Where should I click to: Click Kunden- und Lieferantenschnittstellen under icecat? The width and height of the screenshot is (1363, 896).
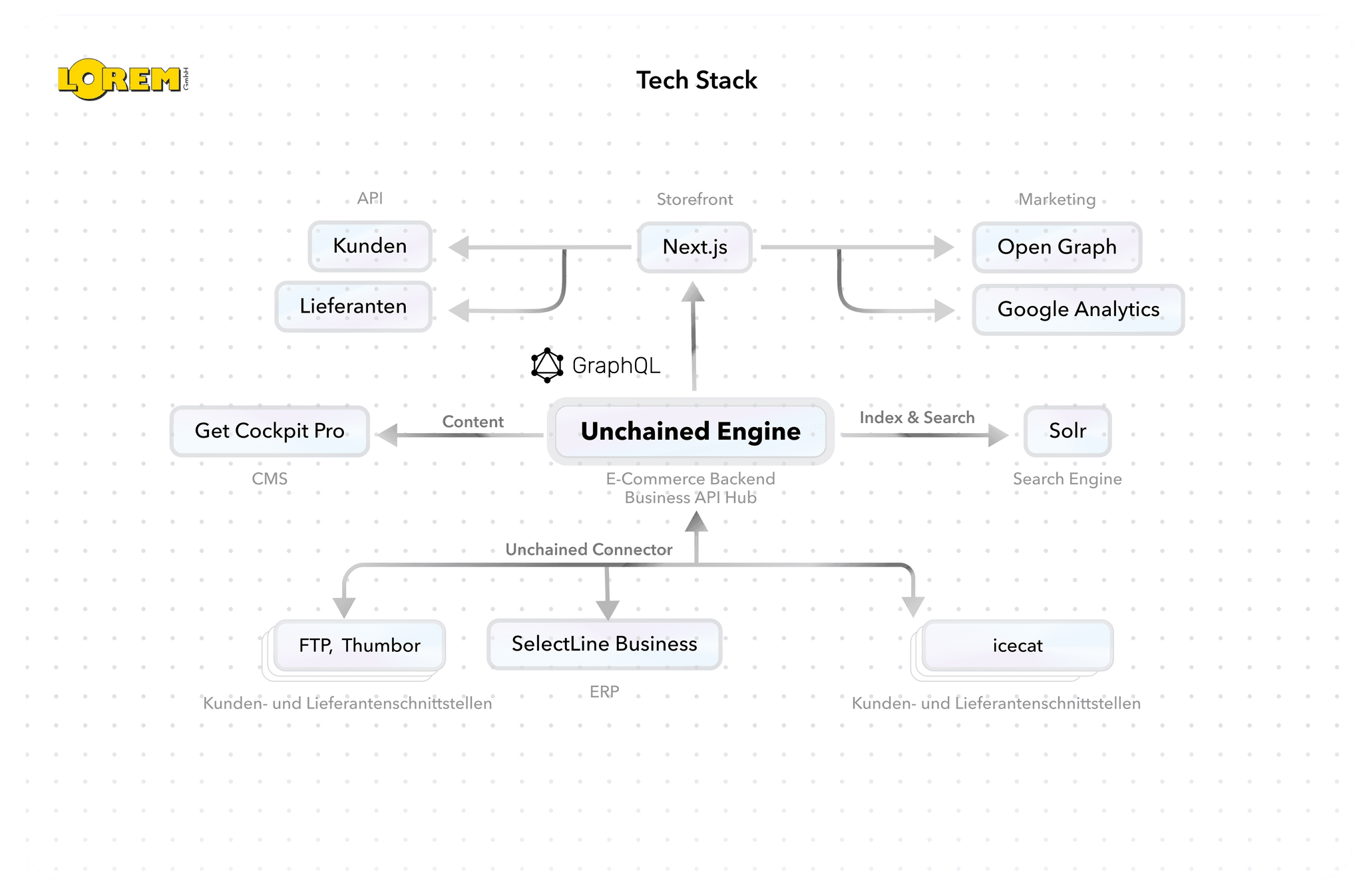coord(996,703)
